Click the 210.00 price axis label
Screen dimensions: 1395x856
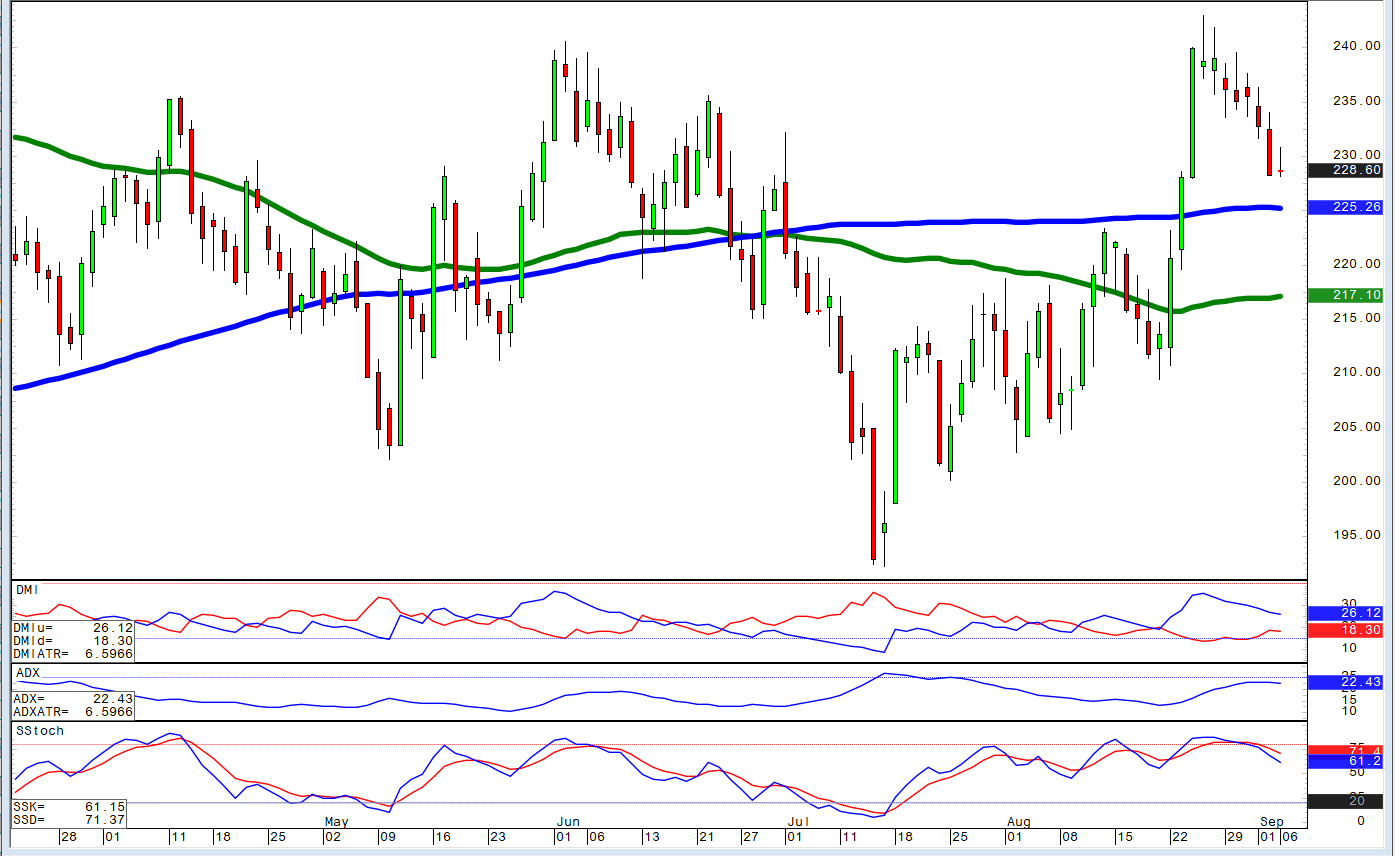pyautogui.click(x=1358, y=372)
